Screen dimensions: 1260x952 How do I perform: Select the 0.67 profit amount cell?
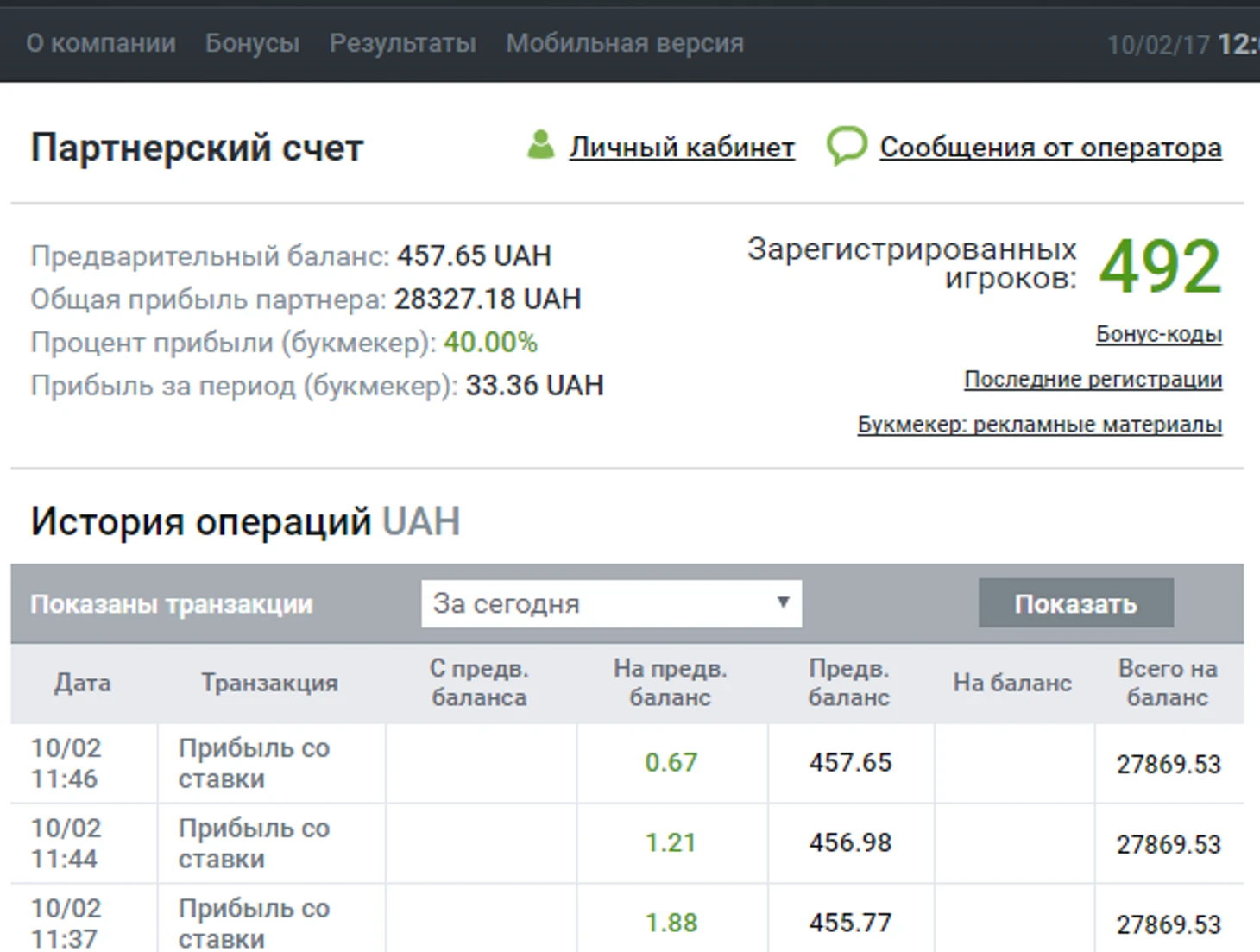coord(671,763)
